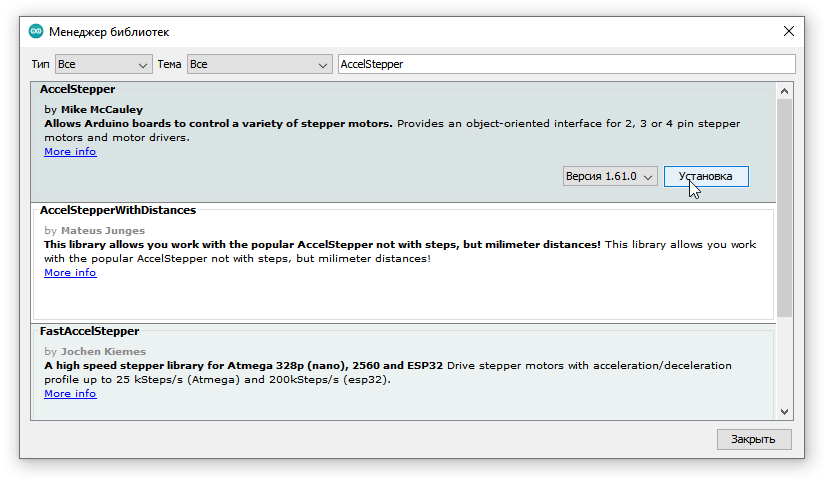The width and height of the screenshot is (830, 480).
Task: Close the Library Manager window with X
Action: [788, 31]
